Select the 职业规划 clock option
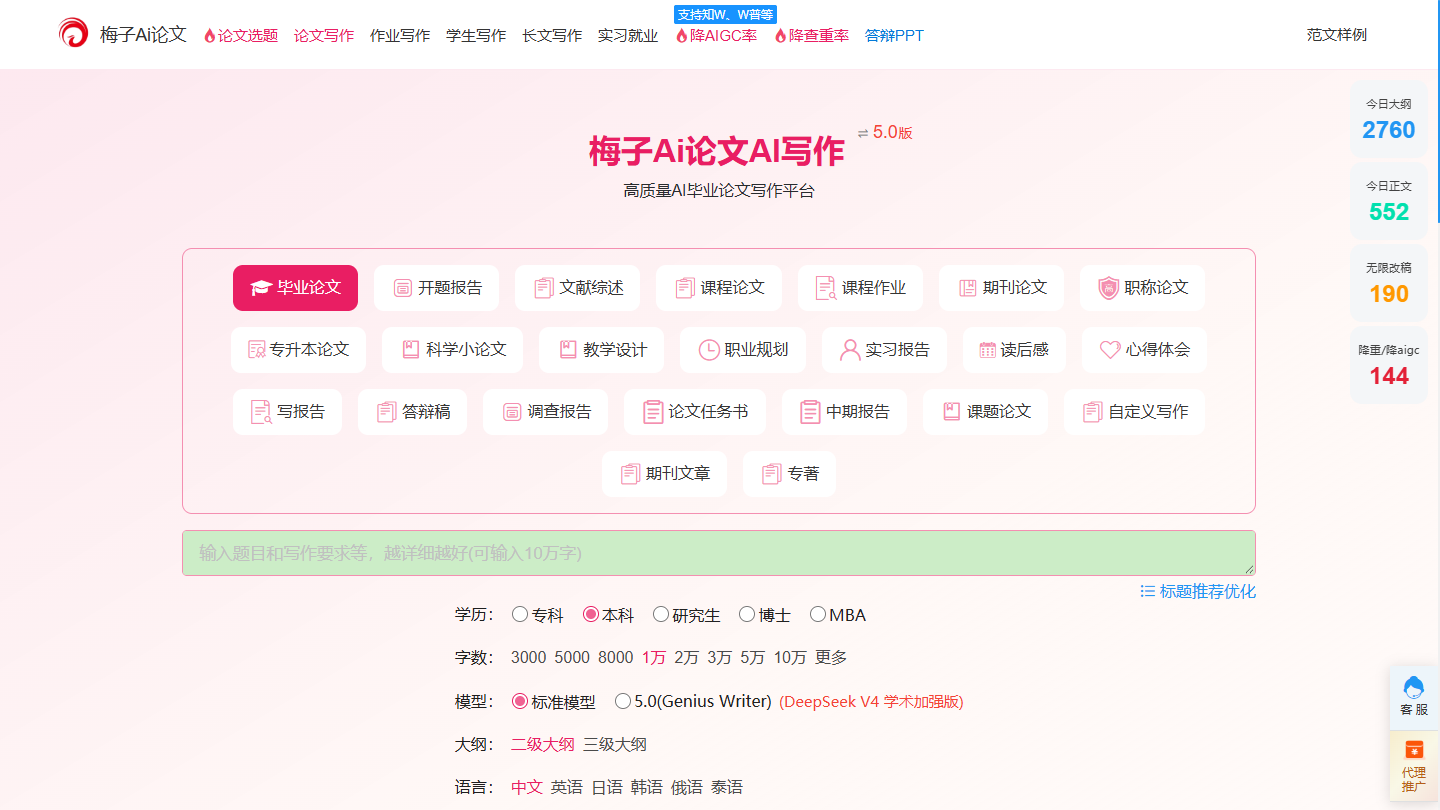This screenshot has width=1440, height=810. (743, 350)
